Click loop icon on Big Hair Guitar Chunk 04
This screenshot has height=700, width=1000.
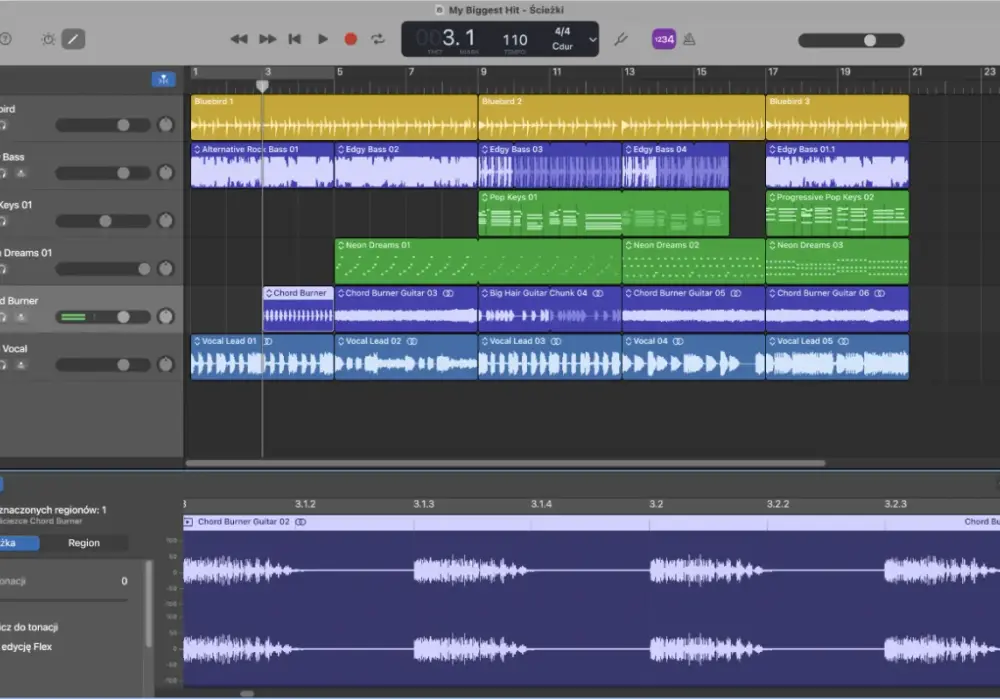pyautogui.click(x=598, y=293)
